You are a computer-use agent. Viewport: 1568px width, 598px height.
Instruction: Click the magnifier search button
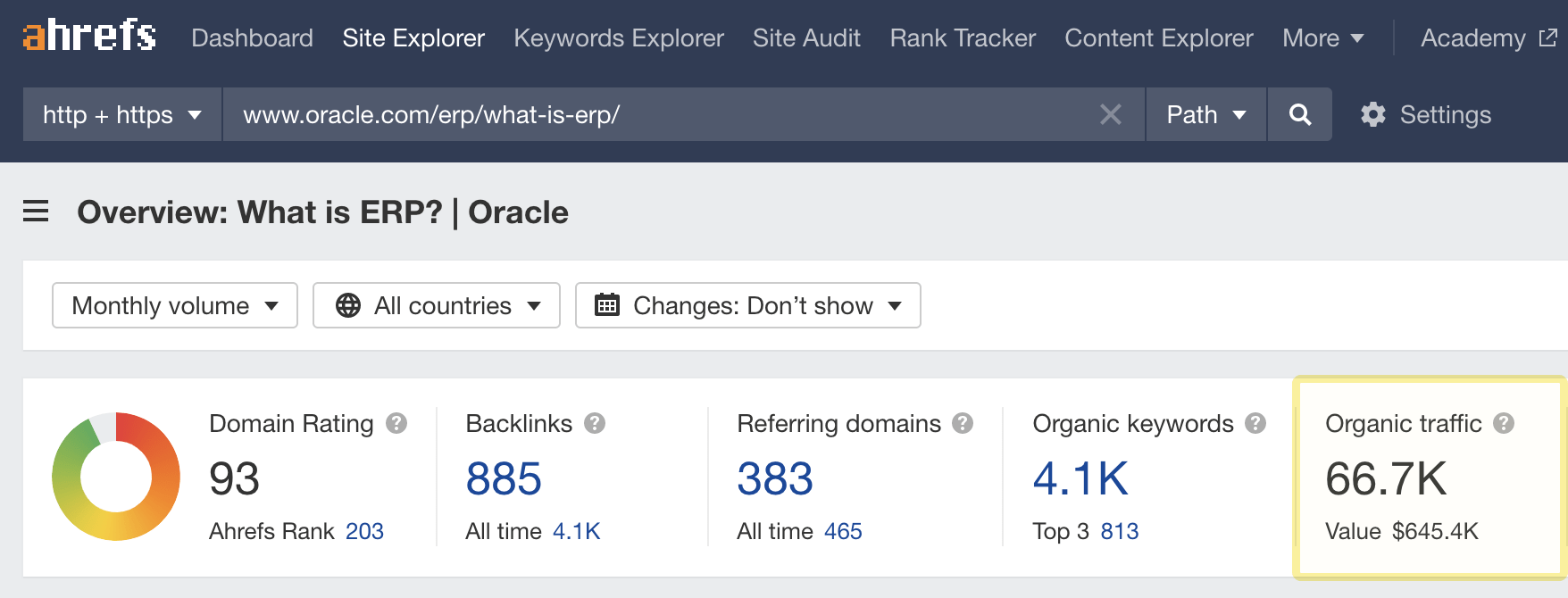pos(1300,114)
